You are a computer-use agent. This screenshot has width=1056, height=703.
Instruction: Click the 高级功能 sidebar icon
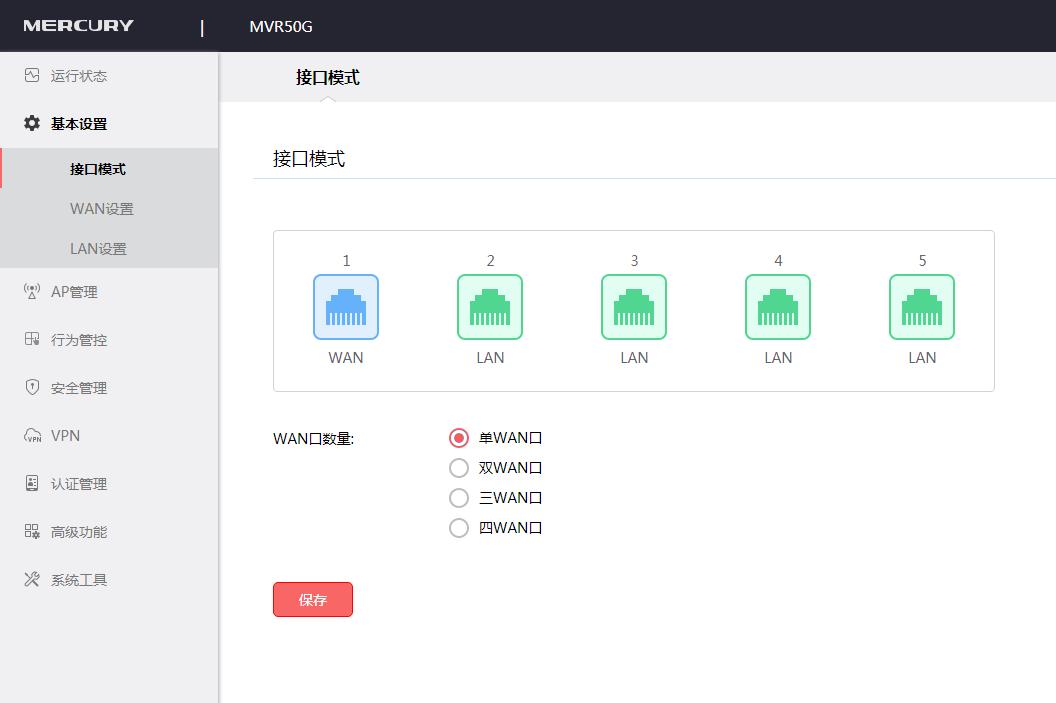click(x=31, y=531)
